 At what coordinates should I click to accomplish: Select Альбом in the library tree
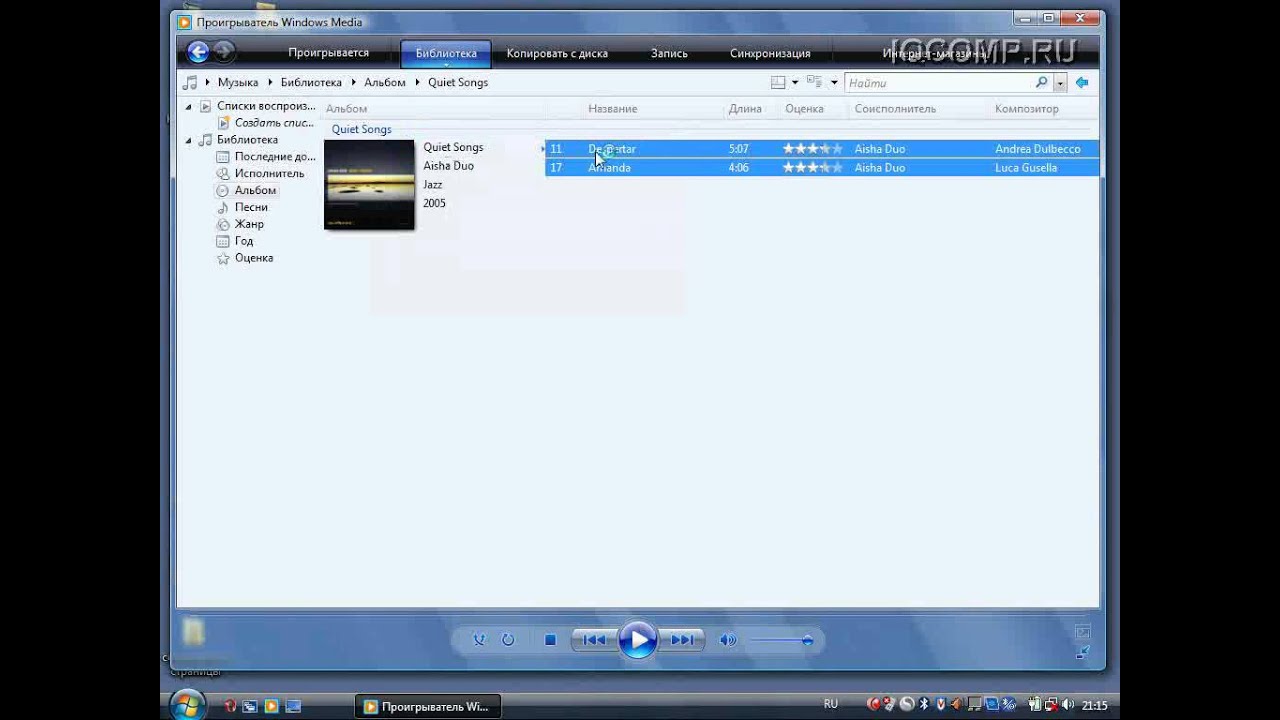255,190
